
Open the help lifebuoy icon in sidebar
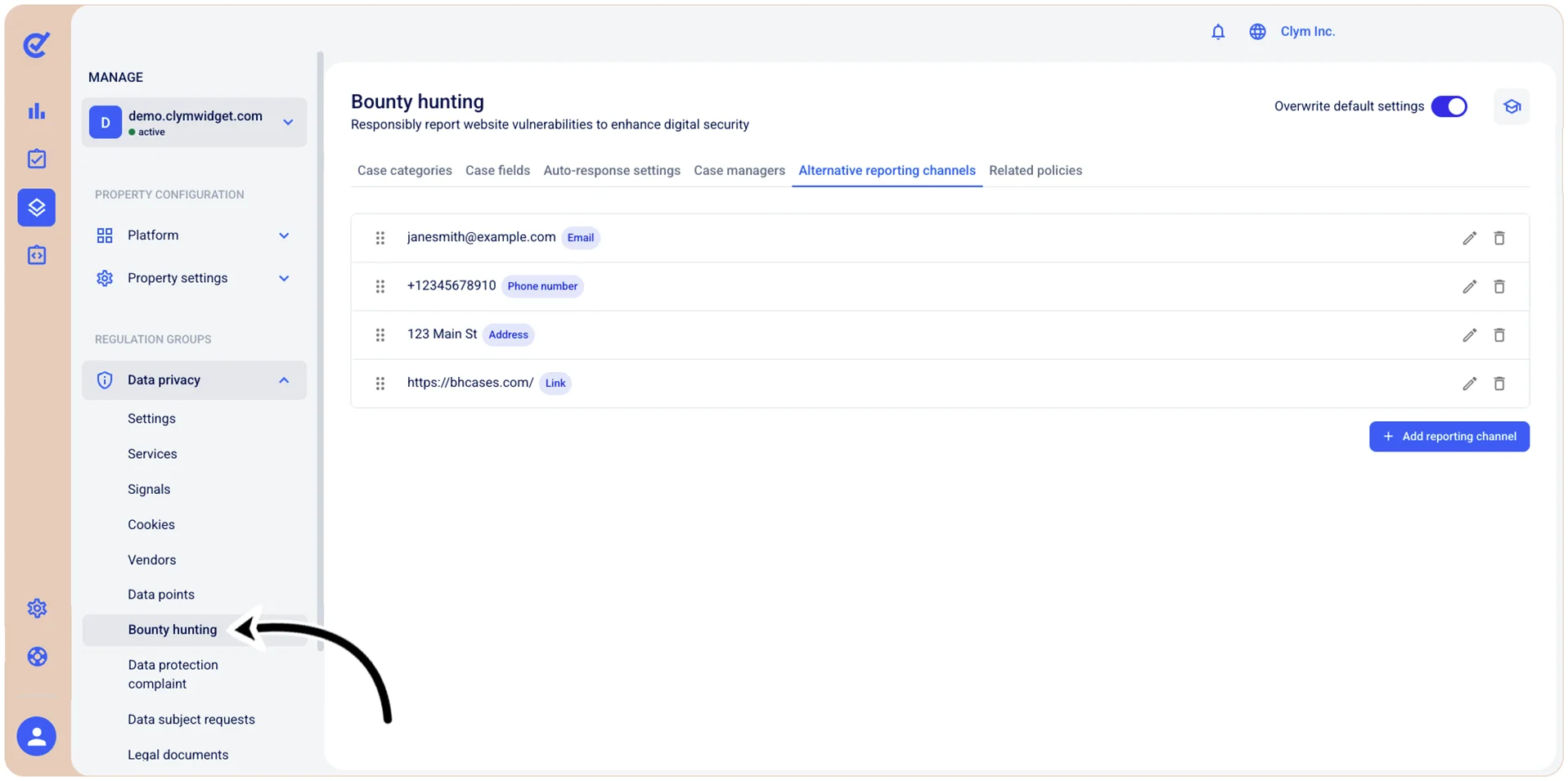tap(37, 657)
